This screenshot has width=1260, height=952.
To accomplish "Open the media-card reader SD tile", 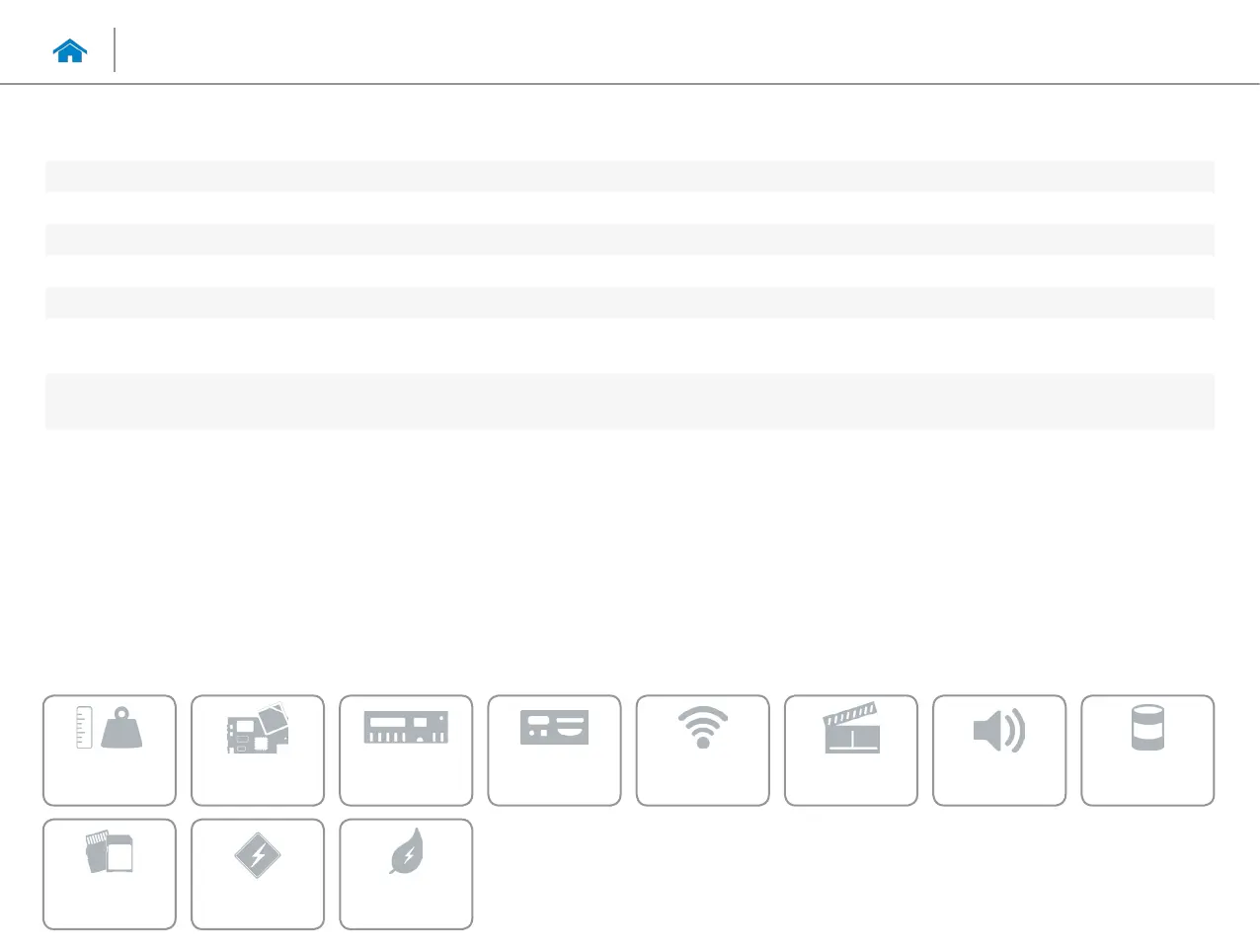I will coord(110,874).
